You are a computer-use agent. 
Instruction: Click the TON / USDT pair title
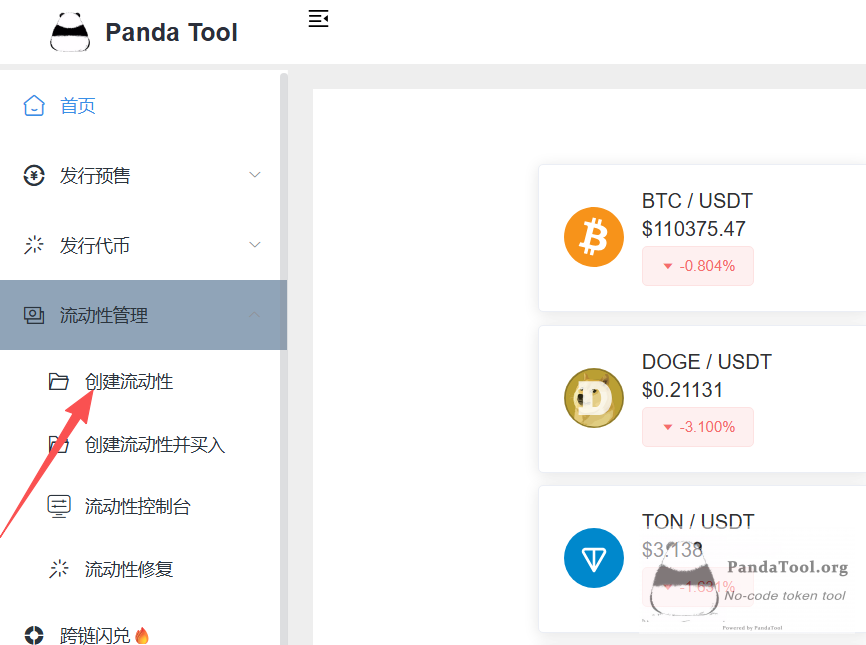click(x=698, y=521)
